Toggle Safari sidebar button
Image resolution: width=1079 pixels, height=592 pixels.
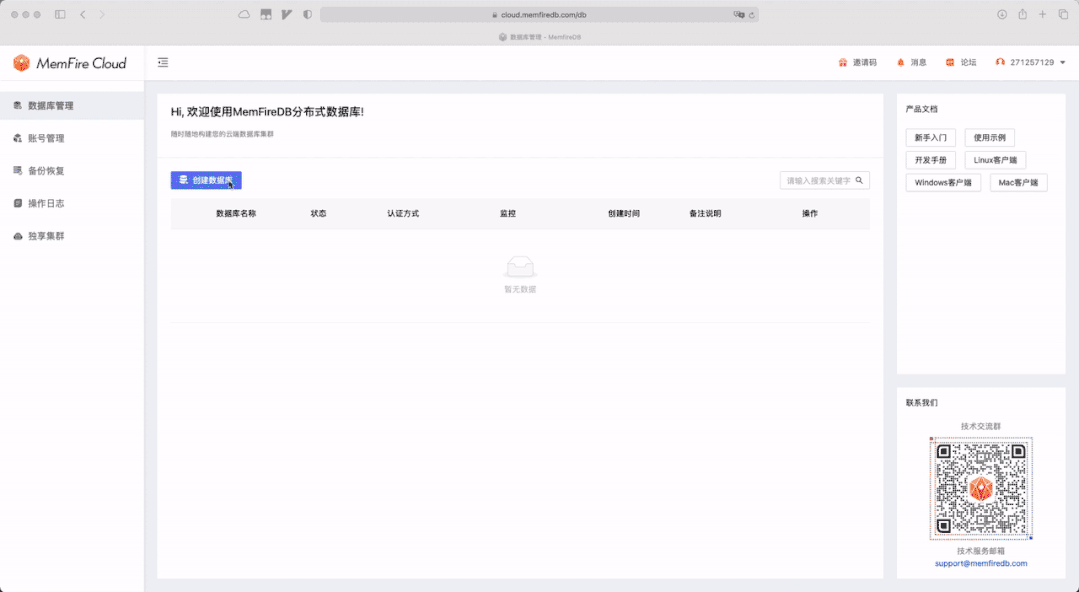pyautogui.click(x=61, y=14)
